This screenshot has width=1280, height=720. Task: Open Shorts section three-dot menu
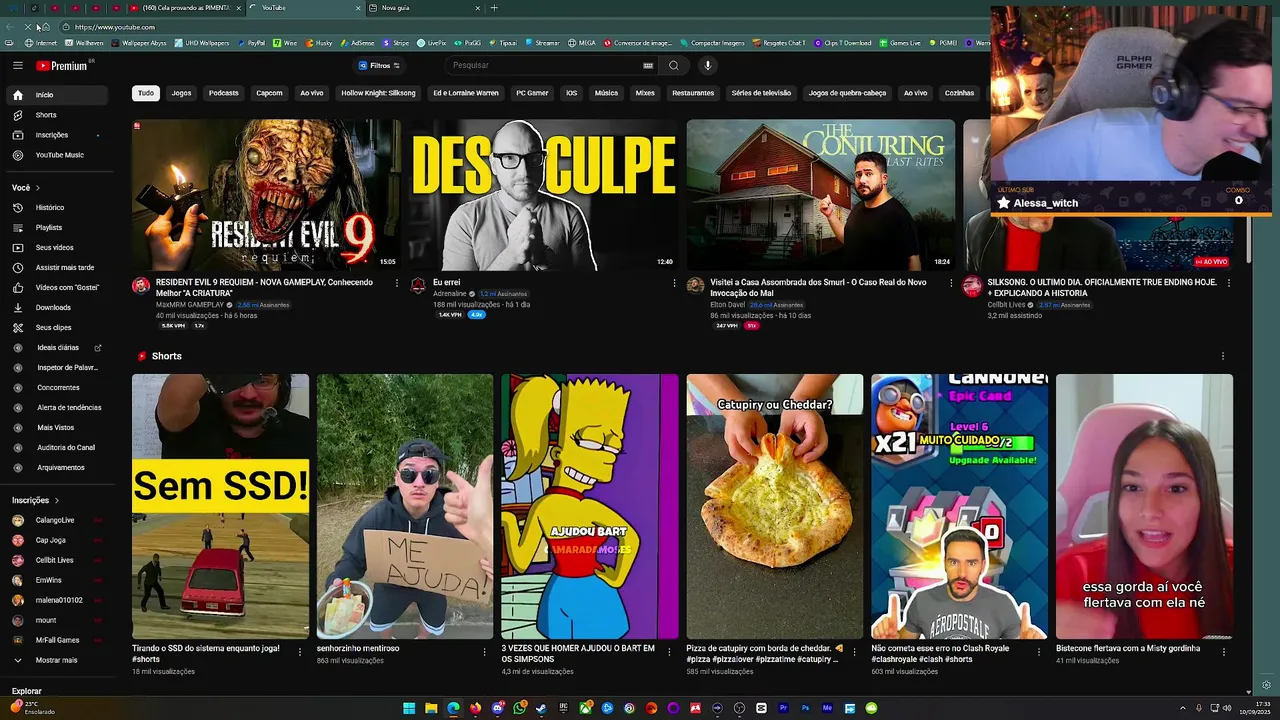(x=1222, y=356)
